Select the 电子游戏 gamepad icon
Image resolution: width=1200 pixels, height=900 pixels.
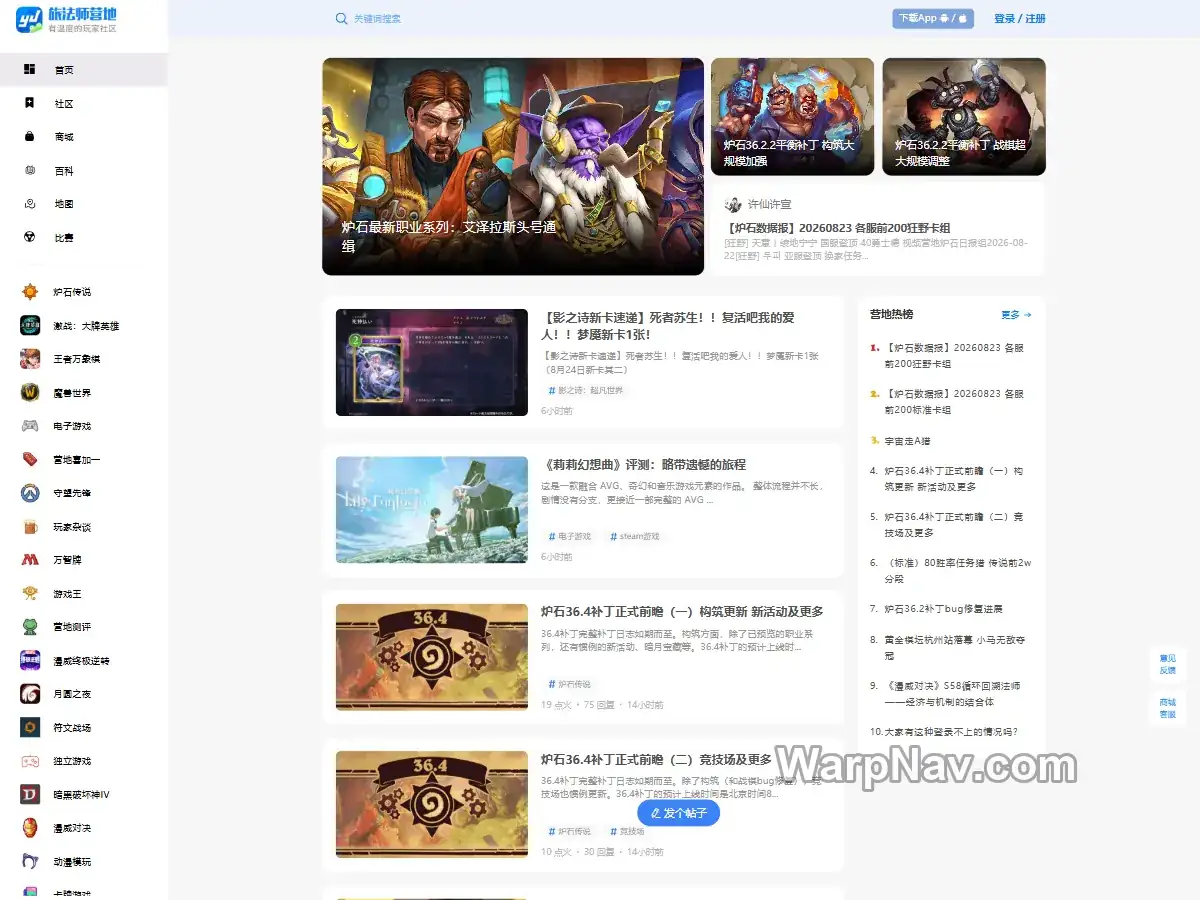pos(30,426)
